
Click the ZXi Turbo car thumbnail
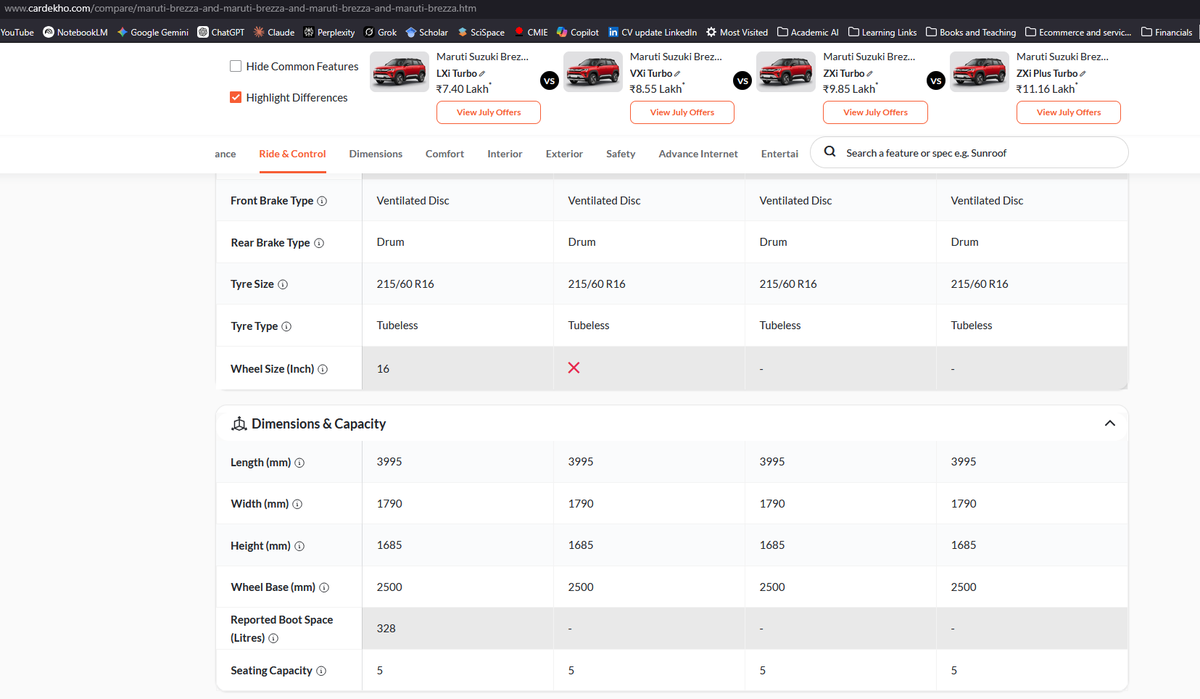(787, 73)
